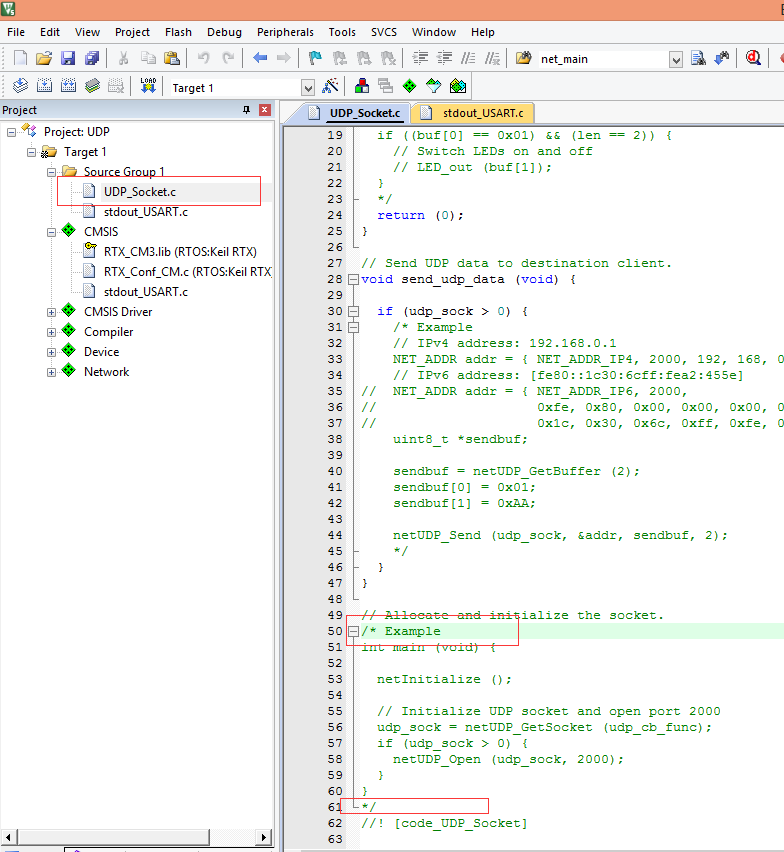
Task: Select RTX_CM3.lib in the CMSIS group
Action: click(x=180, y=252)
